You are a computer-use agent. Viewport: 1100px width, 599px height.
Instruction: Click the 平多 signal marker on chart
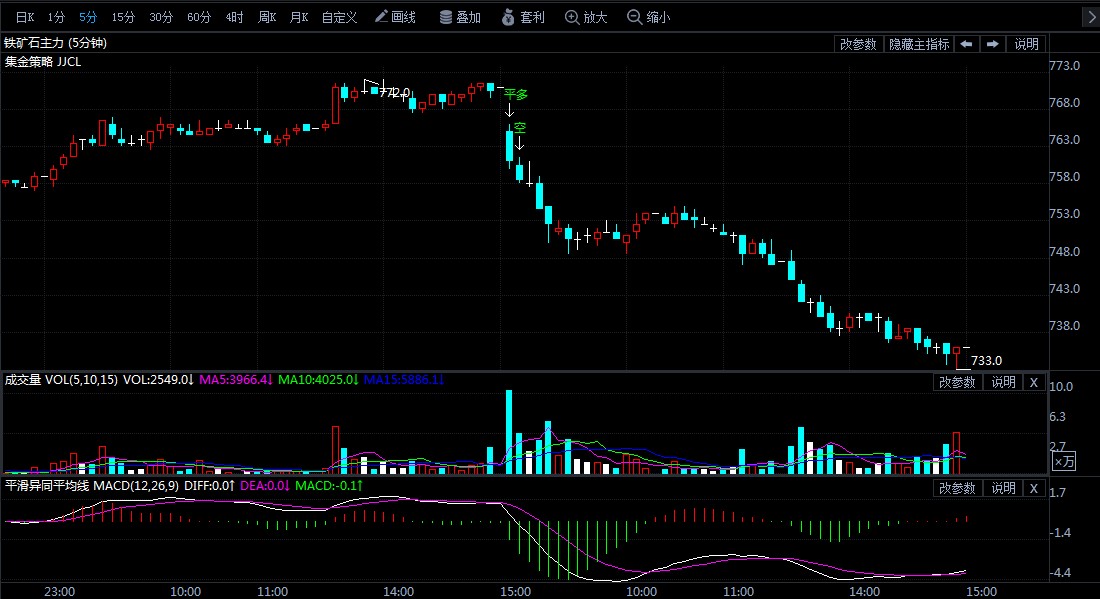[516, 94]
